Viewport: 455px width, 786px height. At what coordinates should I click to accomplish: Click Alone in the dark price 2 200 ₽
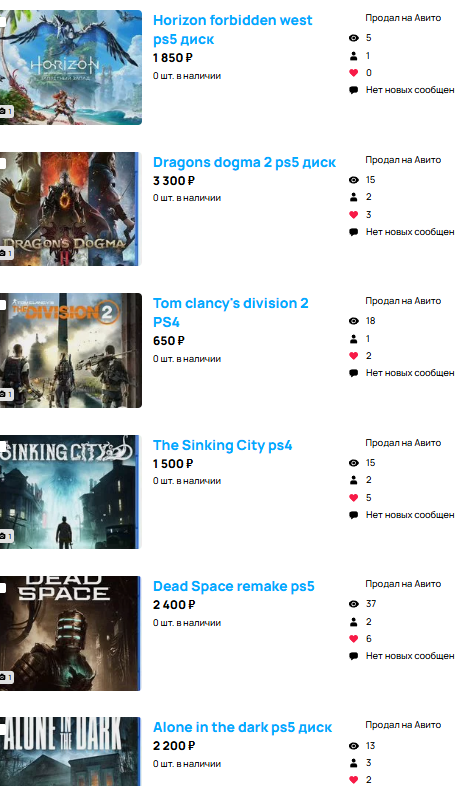[174, 746]
